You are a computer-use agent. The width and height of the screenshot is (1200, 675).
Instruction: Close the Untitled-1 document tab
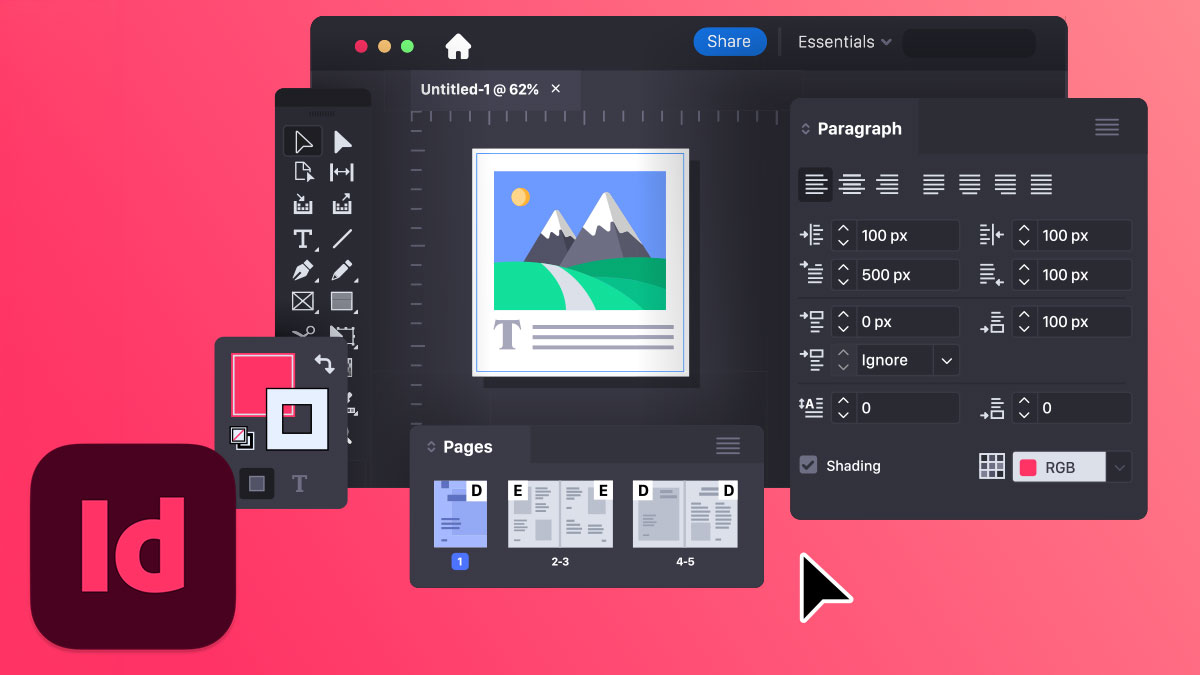point(556,89)
